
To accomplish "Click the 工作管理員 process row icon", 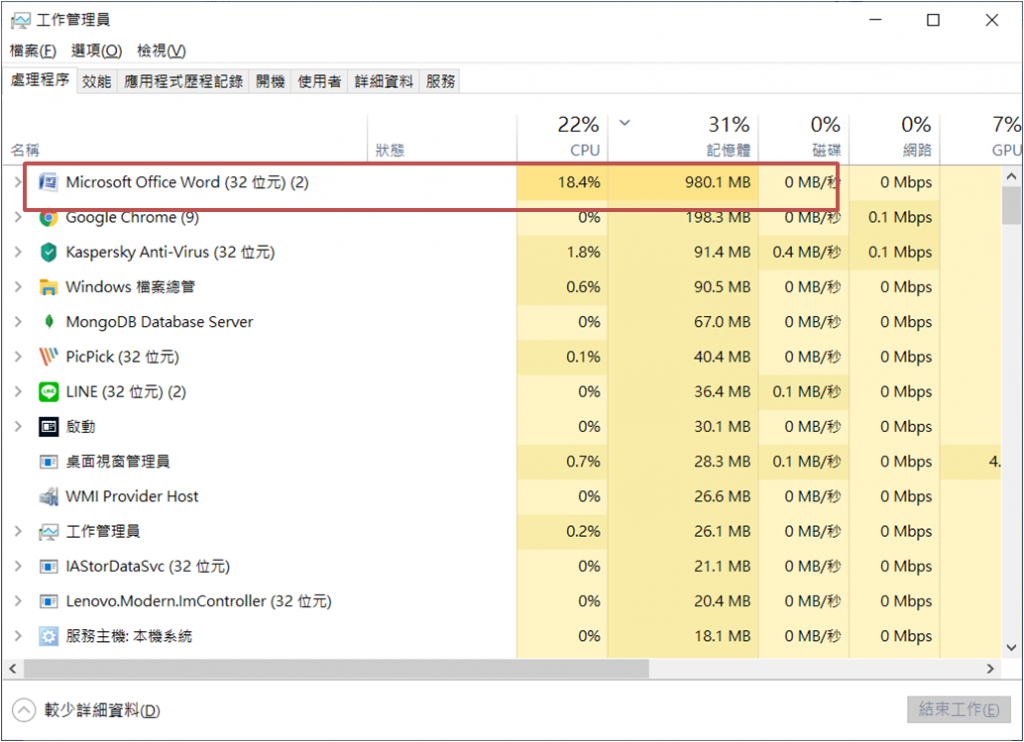I will coord(48,532).
